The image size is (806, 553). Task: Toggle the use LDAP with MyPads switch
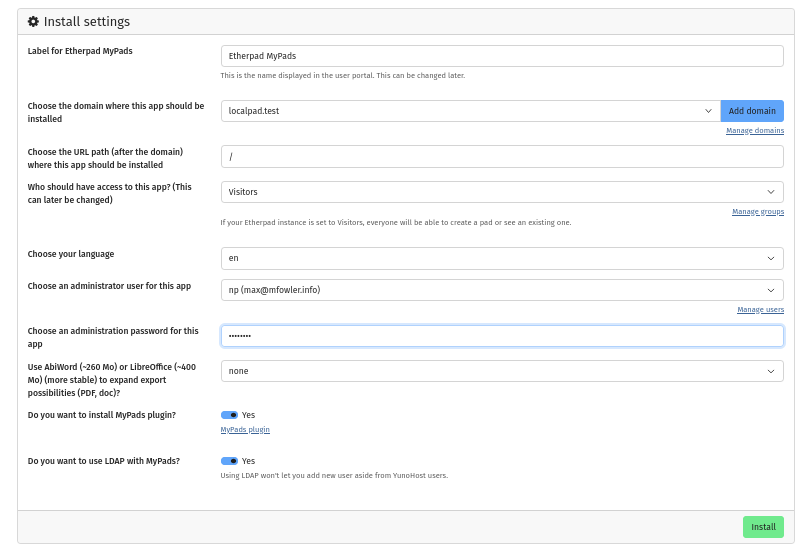coord(229,461)
